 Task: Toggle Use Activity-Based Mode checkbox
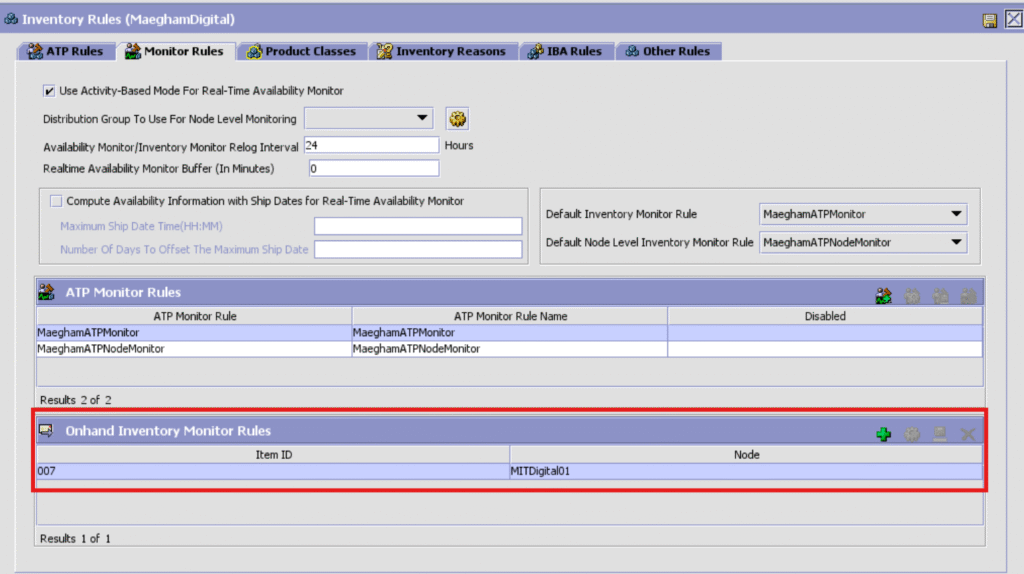tap(49, 91)
